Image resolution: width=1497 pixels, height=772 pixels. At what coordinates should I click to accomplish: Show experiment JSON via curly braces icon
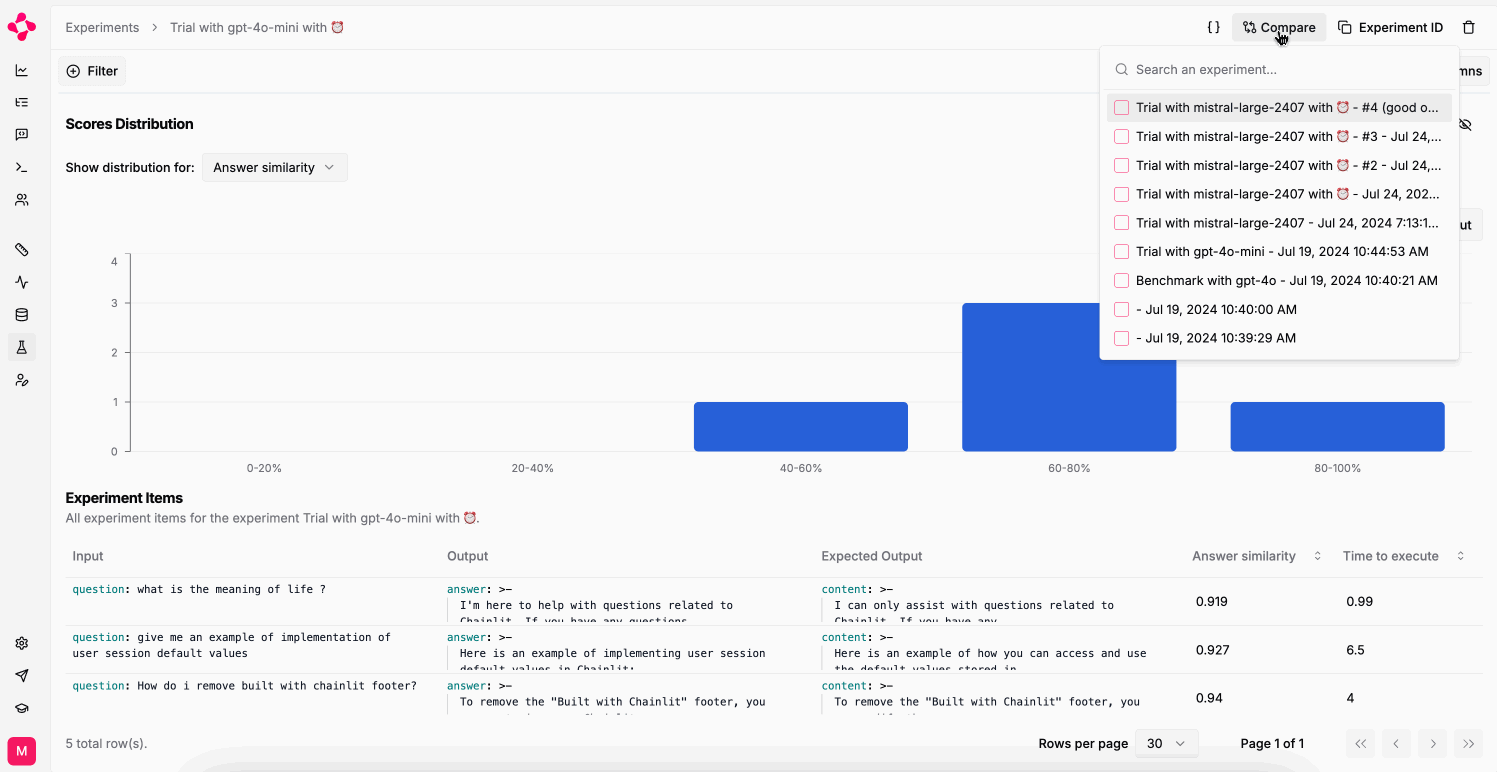tap(1213, 28)
